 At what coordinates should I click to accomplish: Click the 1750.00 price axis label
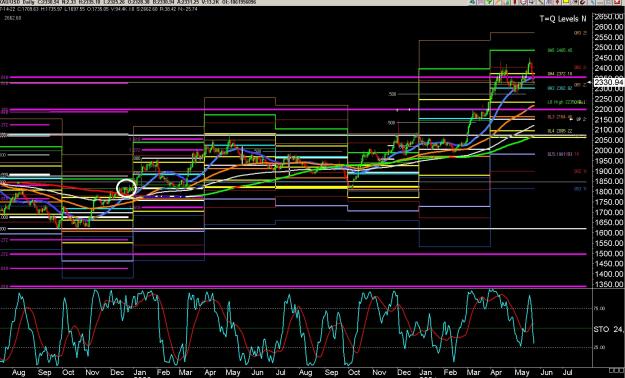point(608,203)
